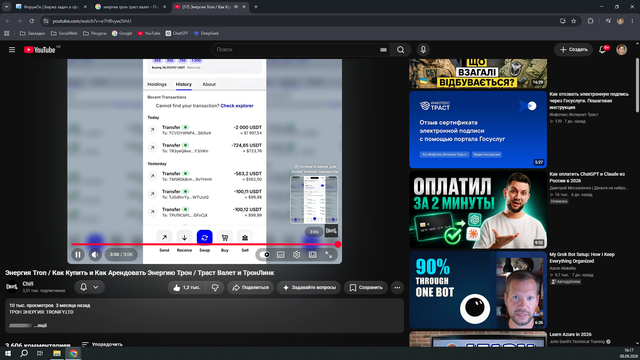Switch to the 'энергия трон траст валет' tab

click(129, 7)
